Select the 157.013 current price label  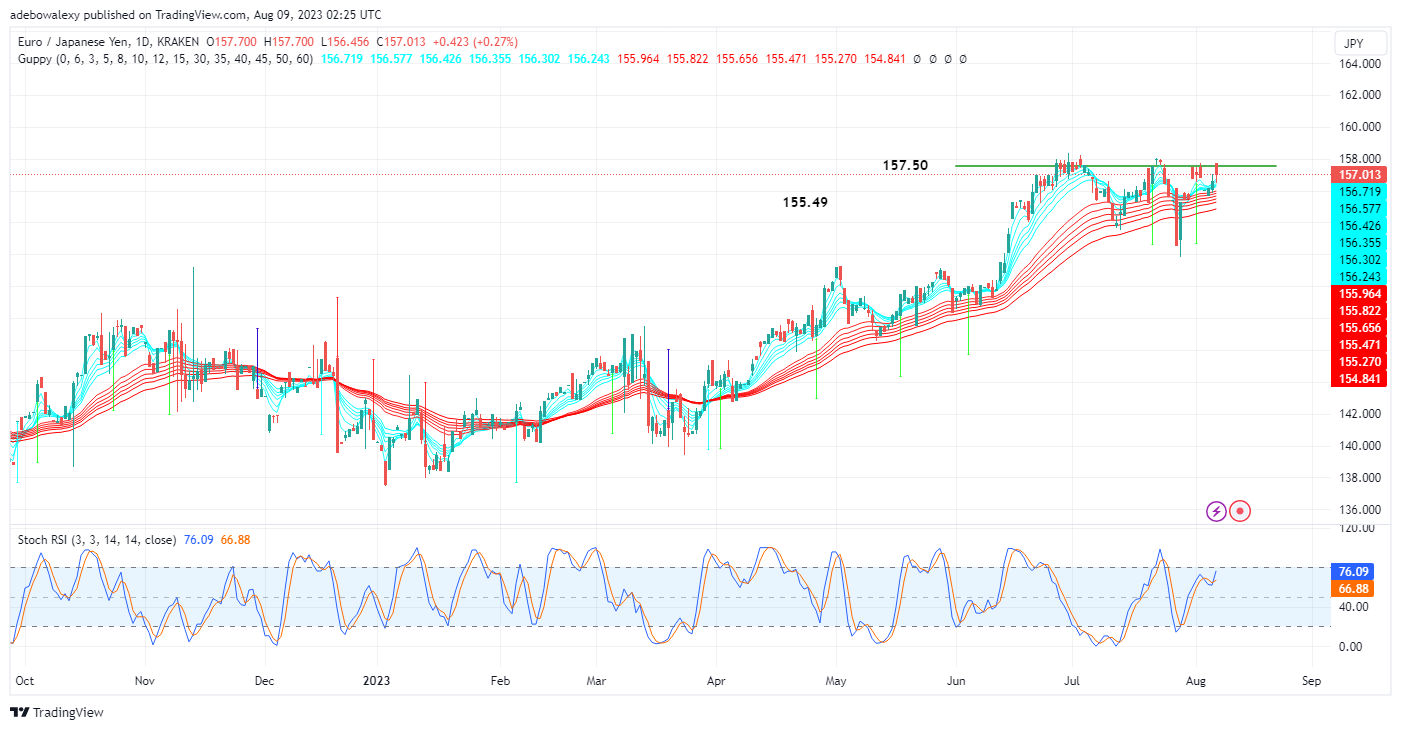1360,174
